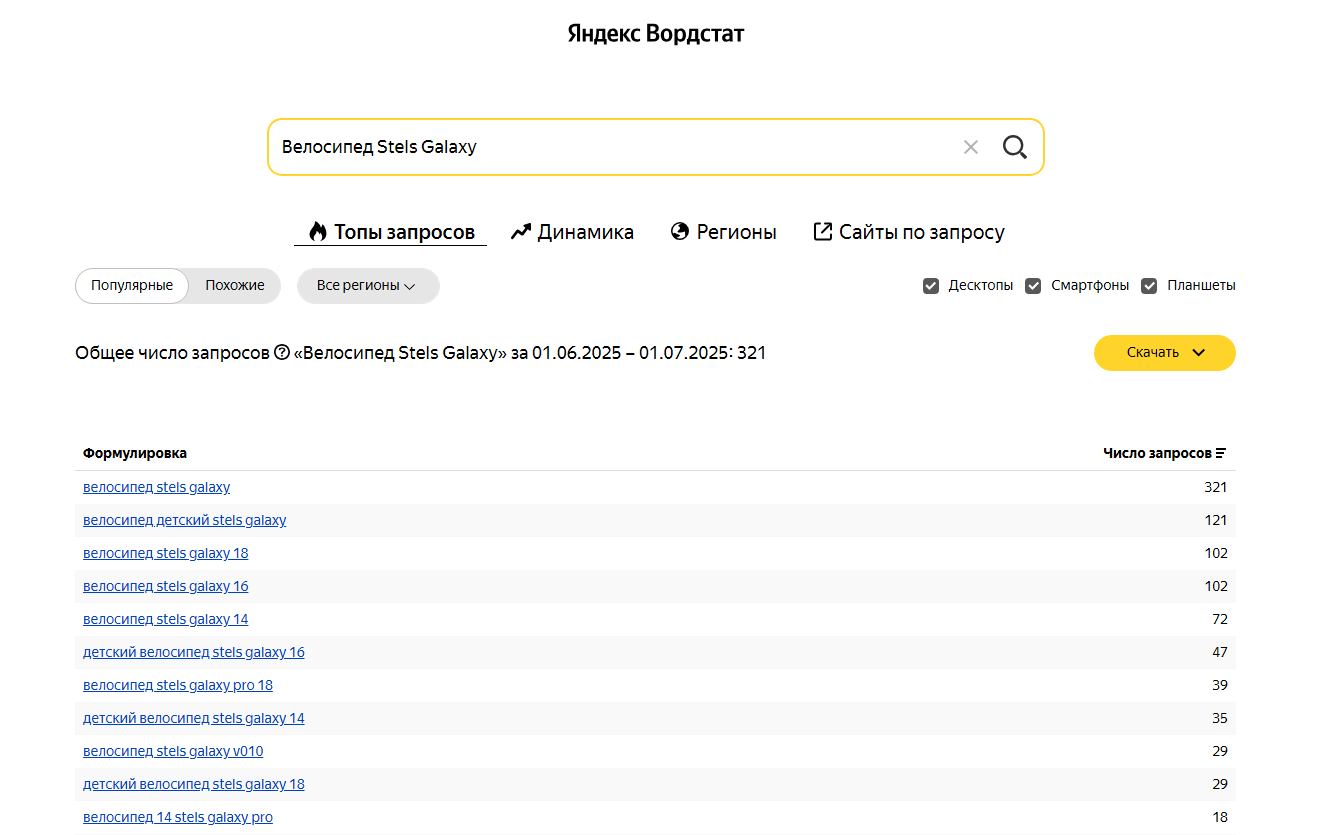Click the Формулировка column header
This screenshot has width=1328, height=835.
click(x=135, y=453)
